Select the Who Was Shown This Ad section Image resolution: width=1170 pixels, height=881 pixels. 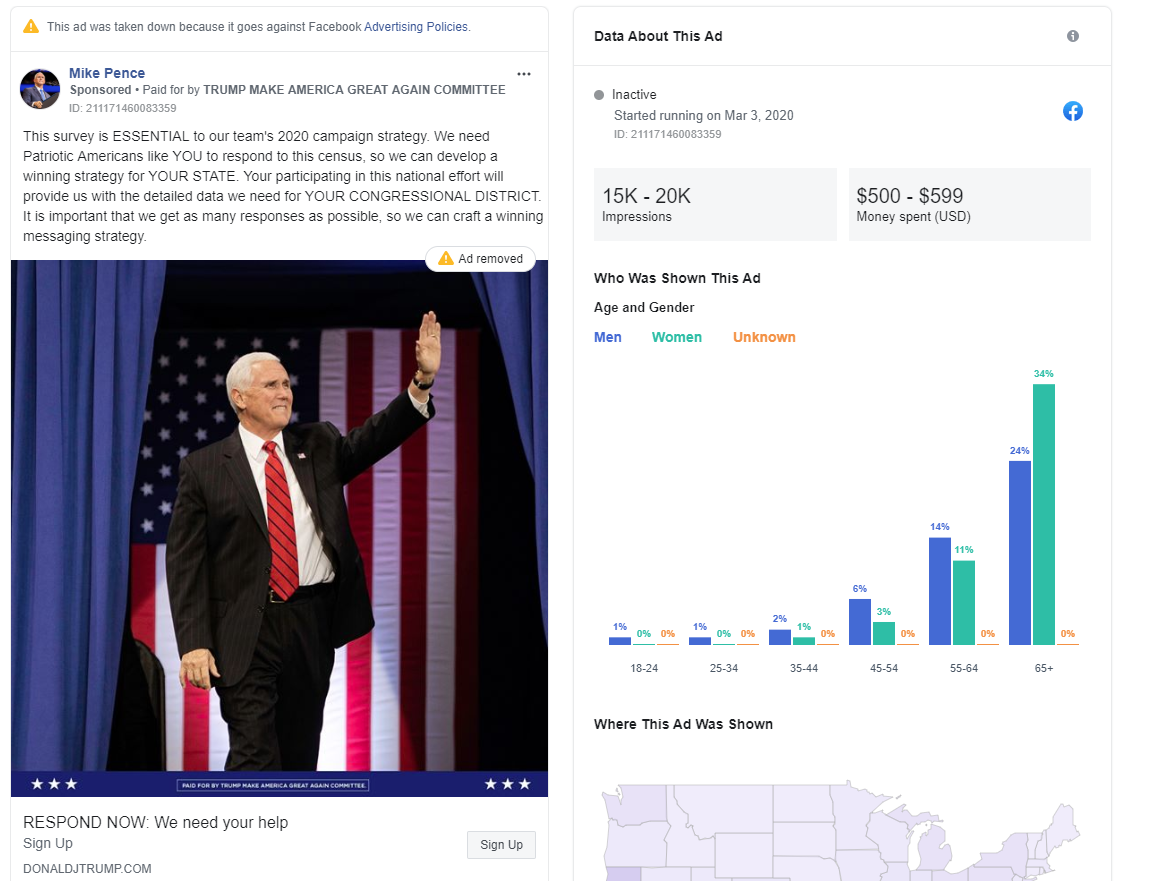point(677,278)
